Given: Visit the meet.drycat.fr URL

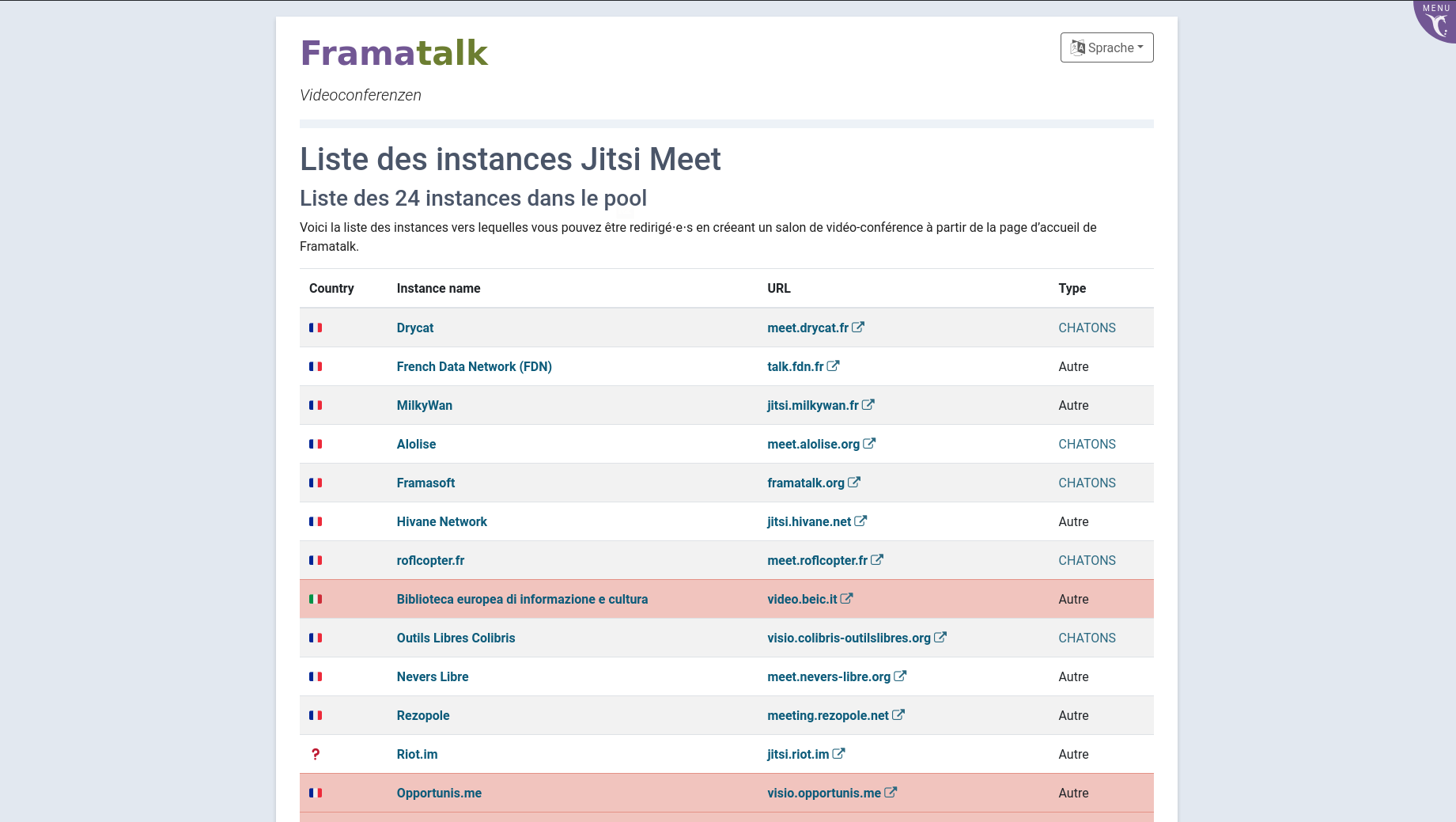Looking at the screenshot, I should click(x=807, y=328).
